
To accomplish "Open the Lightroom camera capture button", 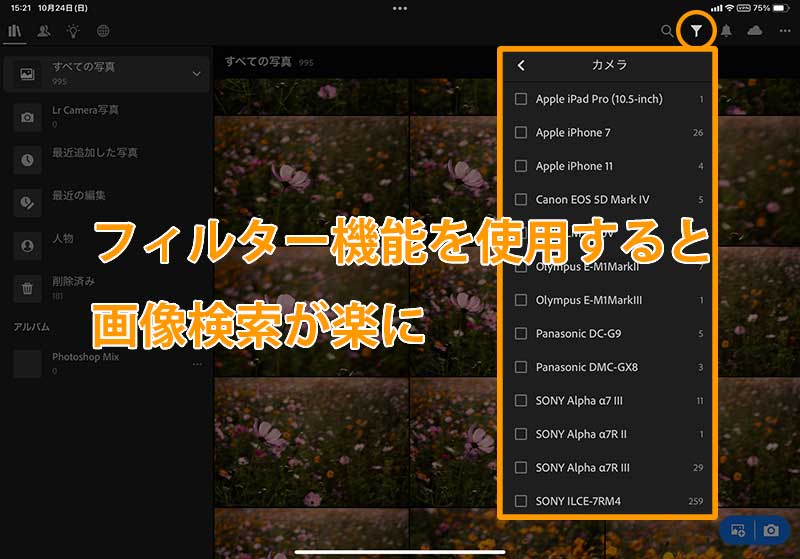I will (771, 530).
